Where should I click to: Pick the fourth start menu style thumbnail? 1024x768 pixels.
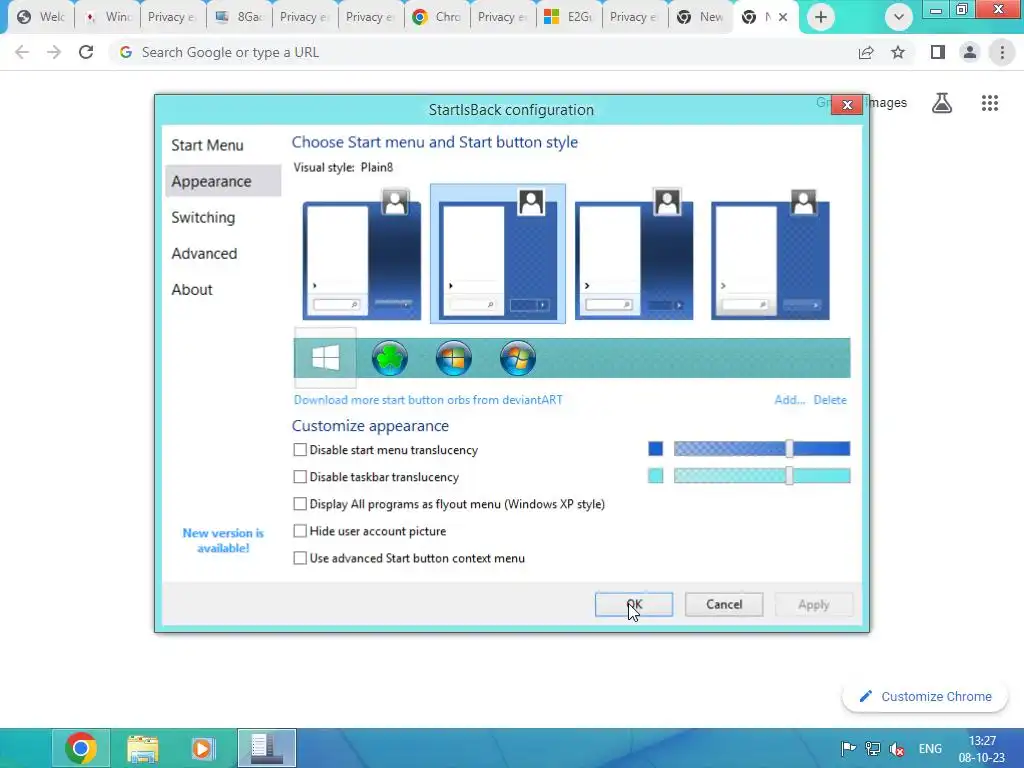point(770,254)
